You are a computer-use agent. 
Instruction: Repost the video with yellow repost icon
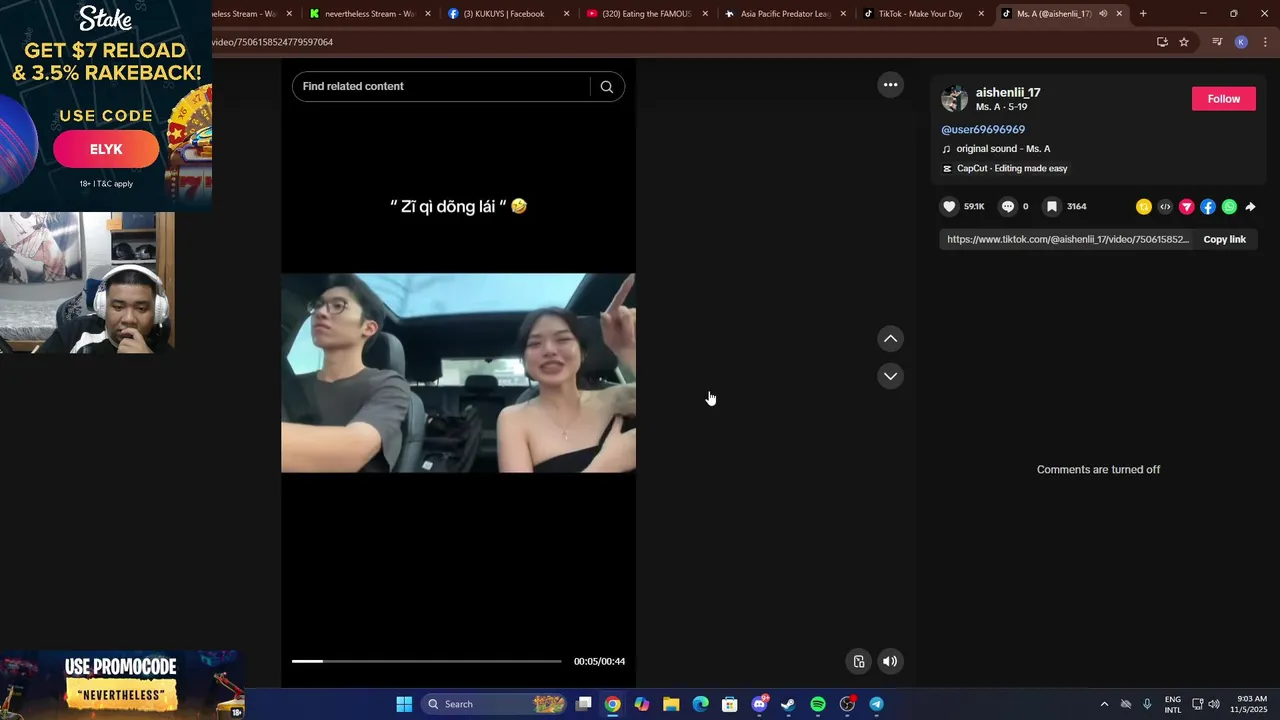[x=1144, y=207]
